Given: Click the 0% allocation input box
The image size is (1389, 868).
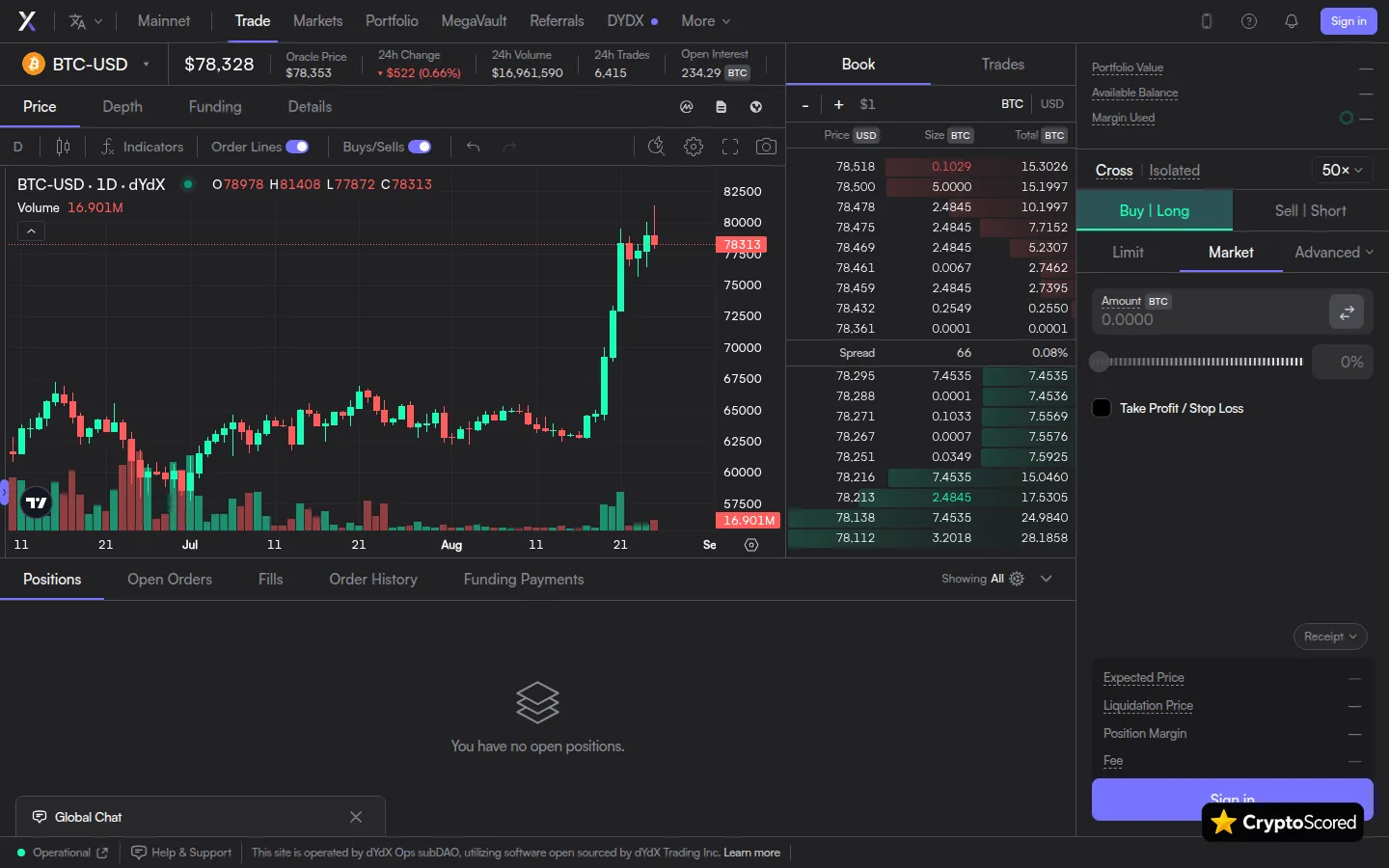Looking at the screenshot, I should click(x=1342, y=362).
